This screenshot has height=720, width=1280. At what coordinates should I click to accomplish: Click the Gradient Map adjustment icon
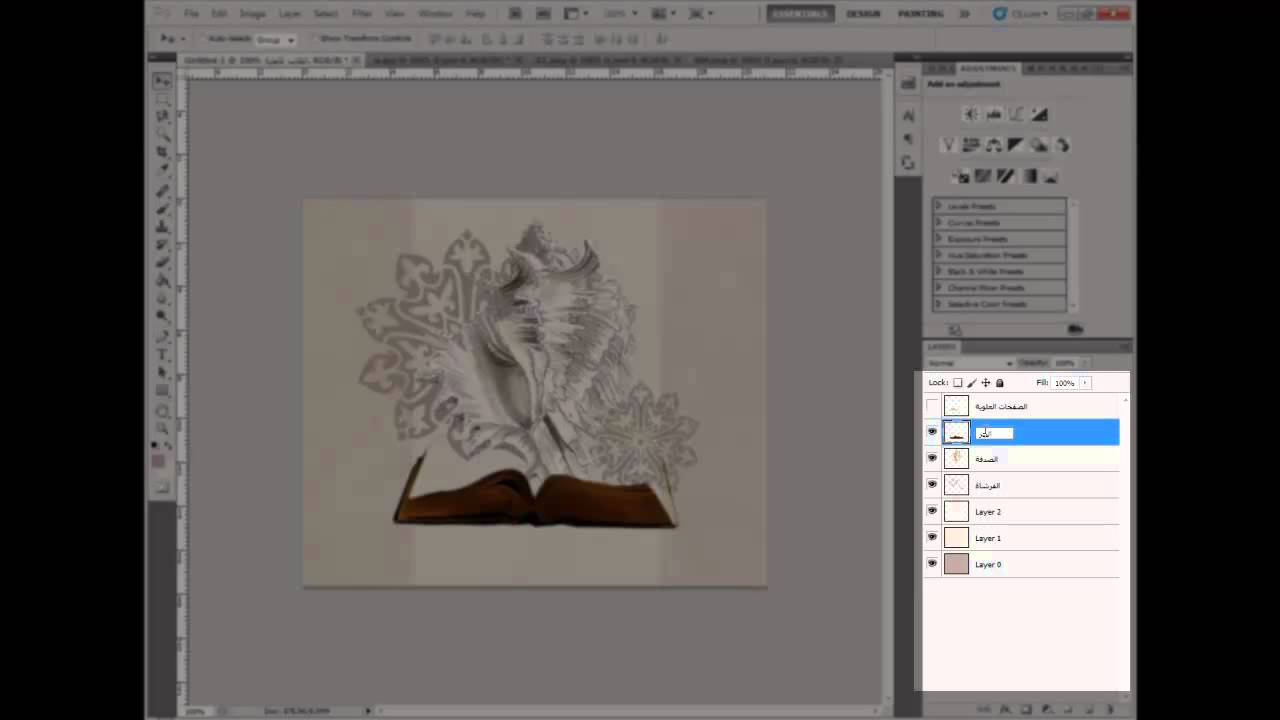click(1029, 176)
